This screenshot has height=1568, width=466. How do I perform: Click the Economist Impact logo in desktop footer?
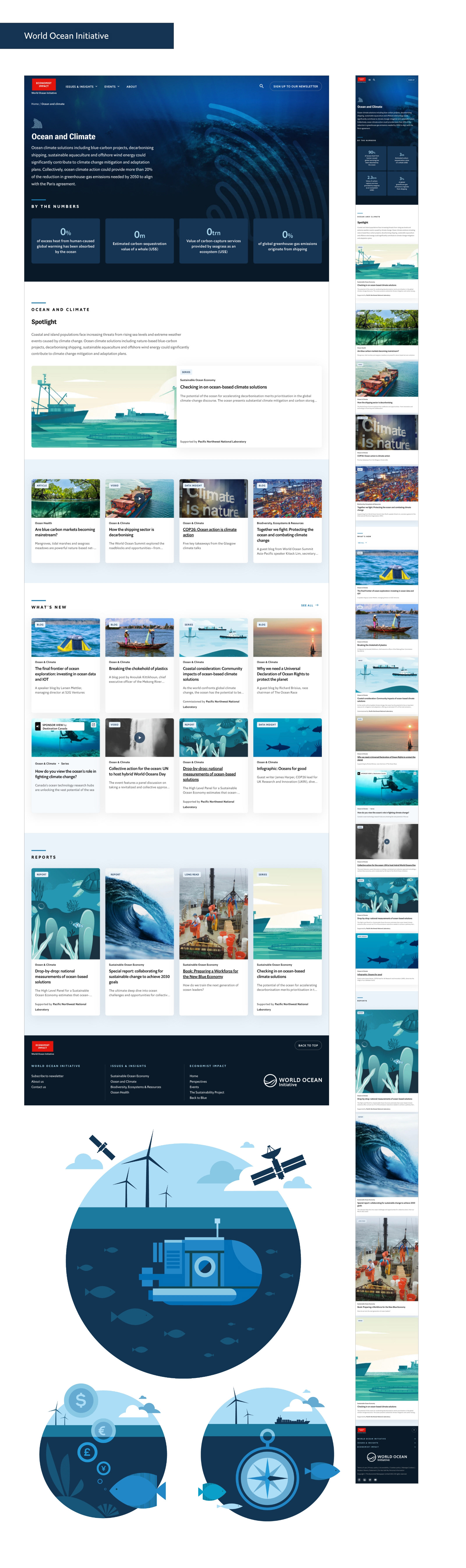tap(43, 1046)
